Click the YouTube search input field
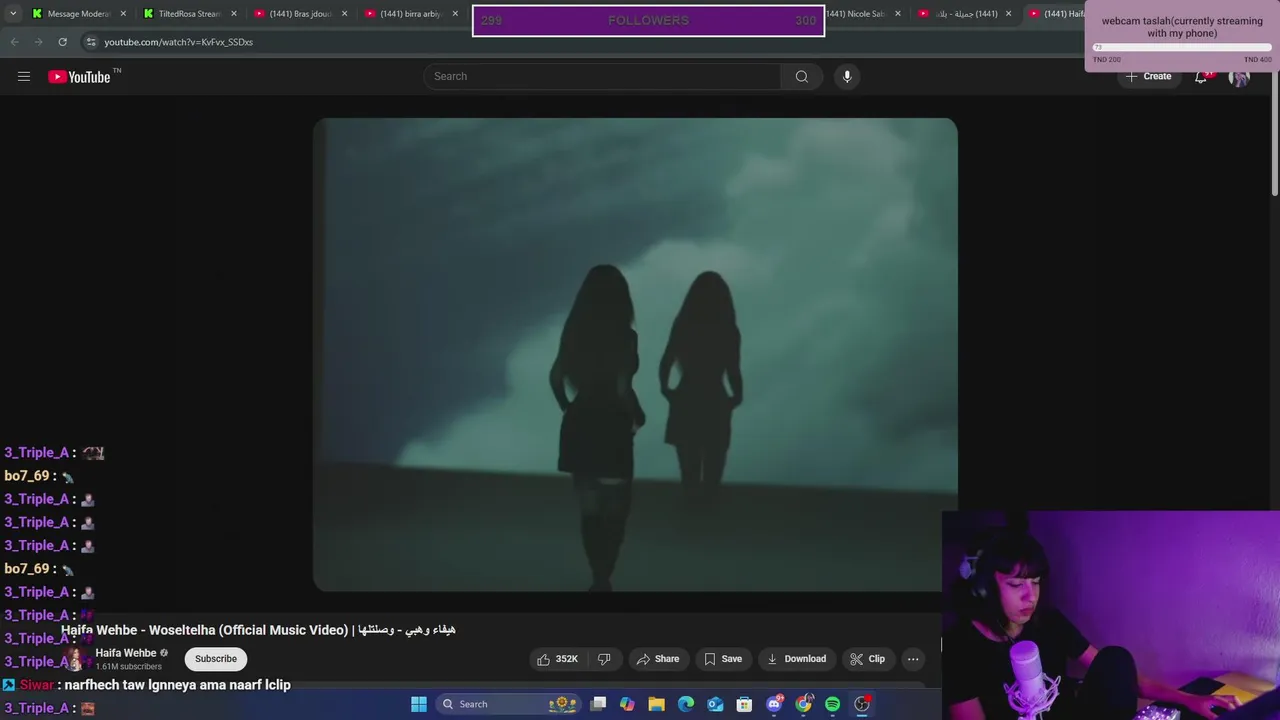This screenshot has width=1280, height=720. click(x=602, y=76)
